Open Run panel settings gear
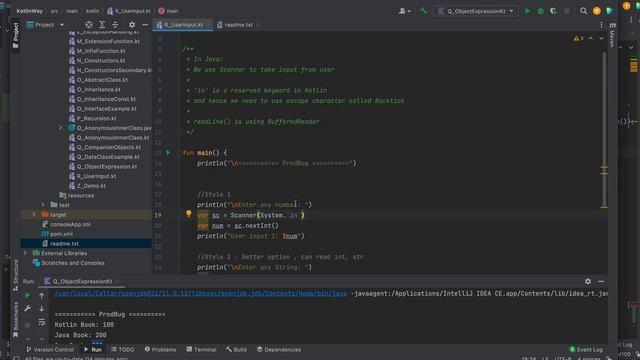 tap(588, 281)
